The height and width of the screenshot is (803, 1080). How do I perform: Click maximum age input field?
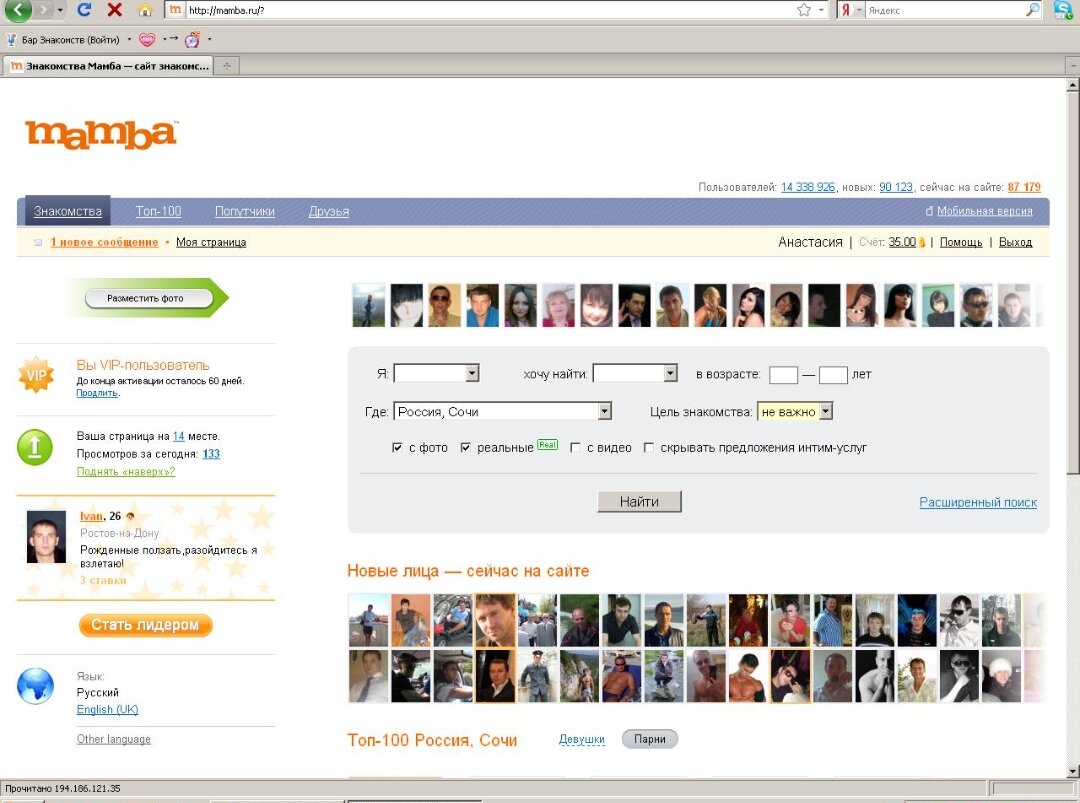833,375
